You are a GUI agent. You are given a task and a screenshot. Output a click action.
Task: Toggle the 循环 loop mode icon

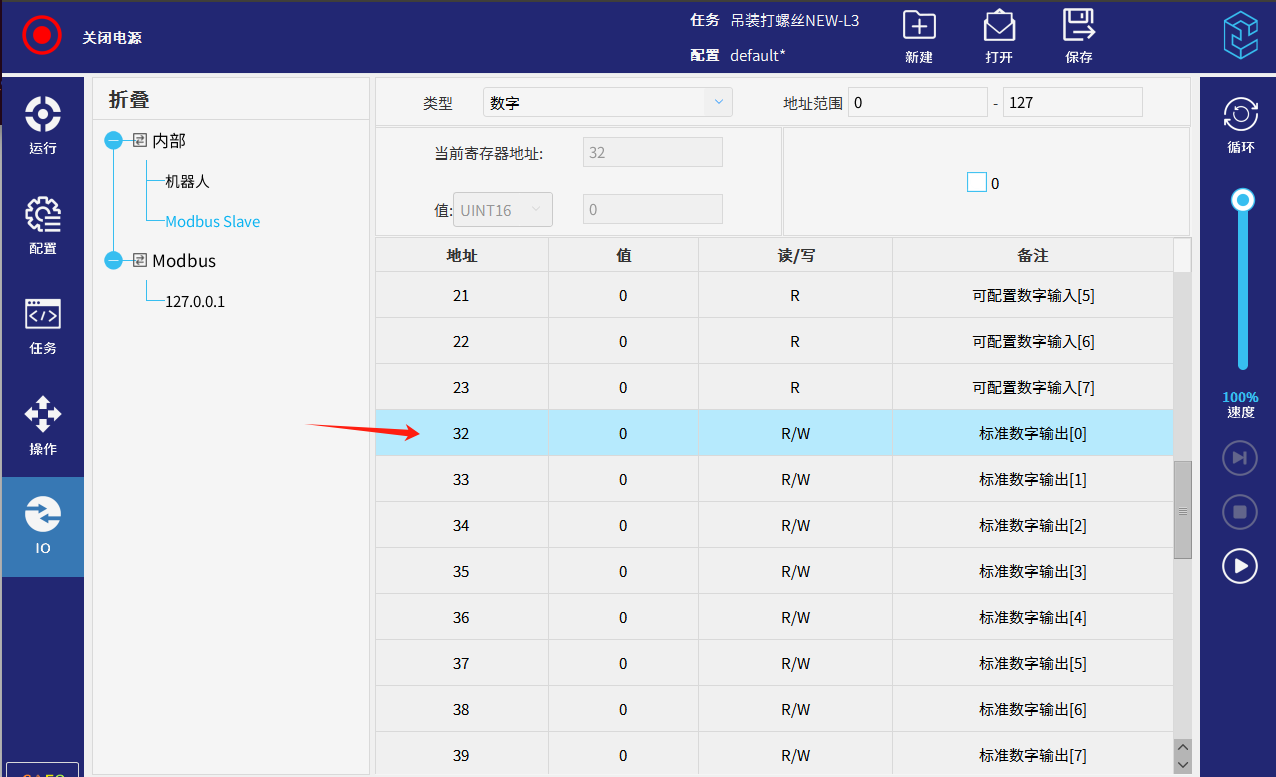[1240, 116]
